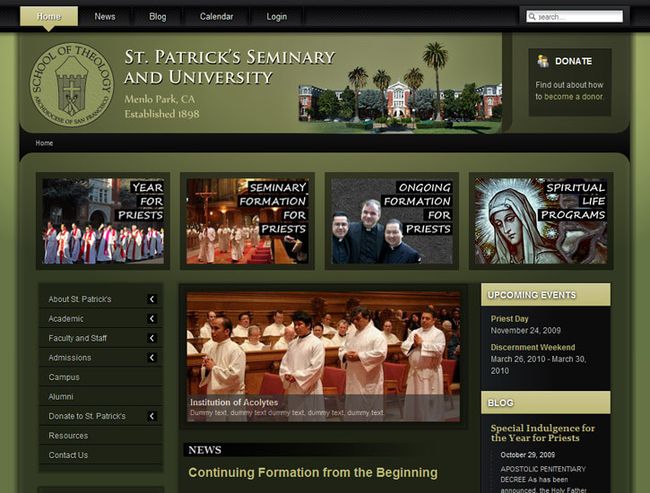
Task: Click the St. Patrick's Seminary and University title
Action: pos(229,67)
